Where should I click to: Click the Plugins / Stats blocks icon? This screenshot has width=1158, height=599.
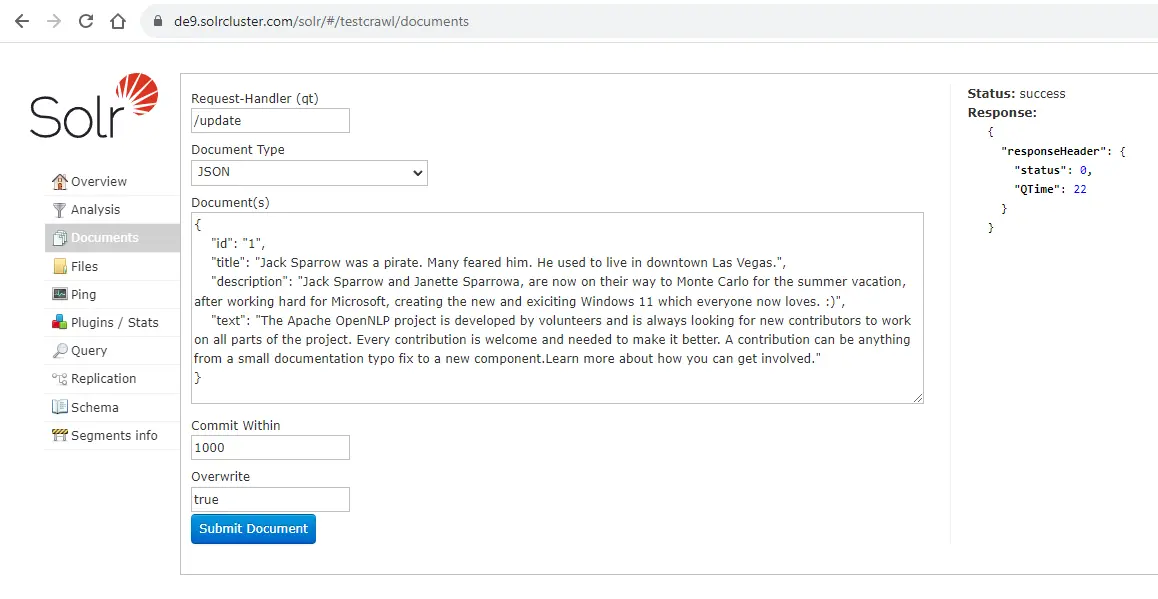(x=60, y=322)
